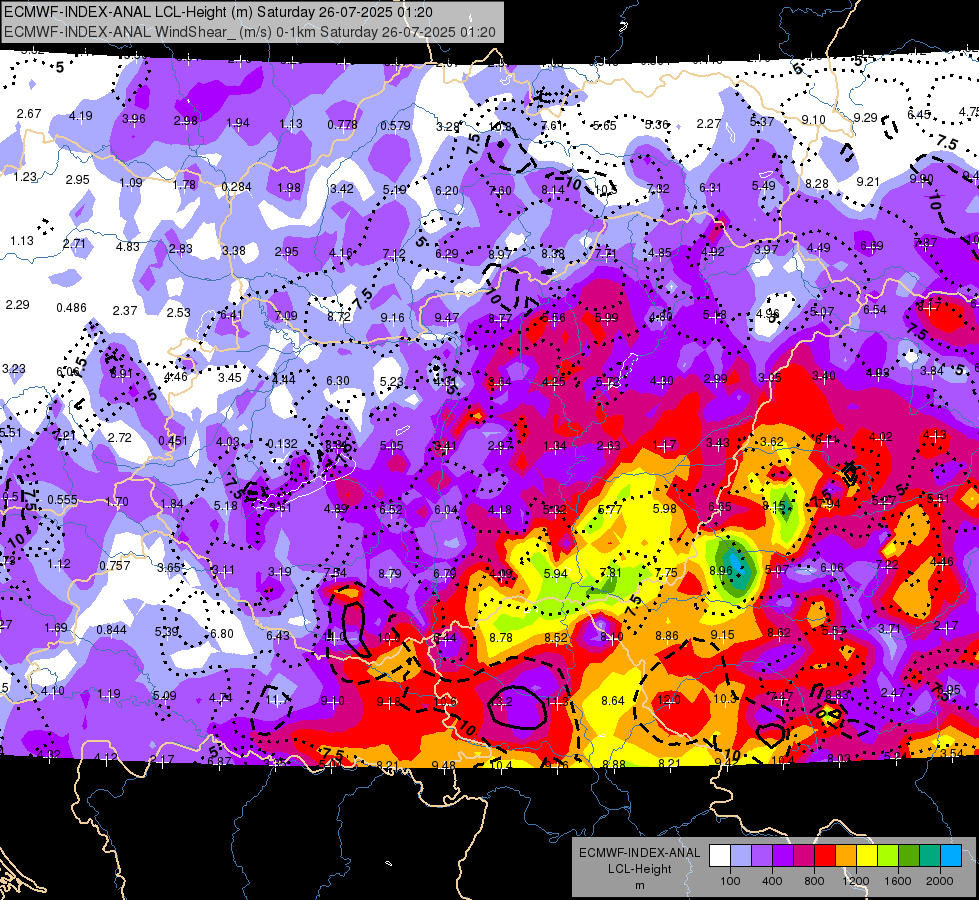Click the wind shear value 0.844

coord(111,630)
